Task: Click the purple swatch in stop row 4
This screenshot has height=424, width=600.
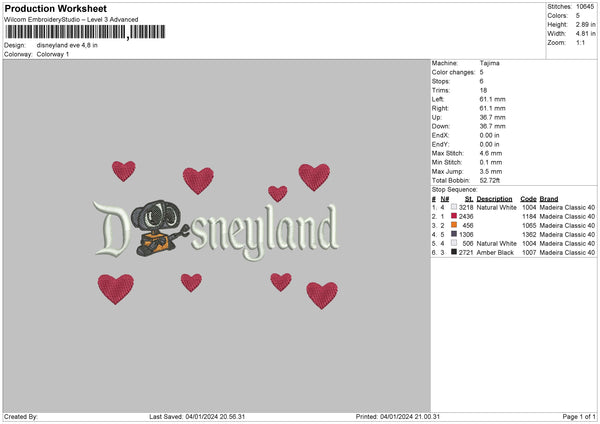Action: [x=454, y=234]
